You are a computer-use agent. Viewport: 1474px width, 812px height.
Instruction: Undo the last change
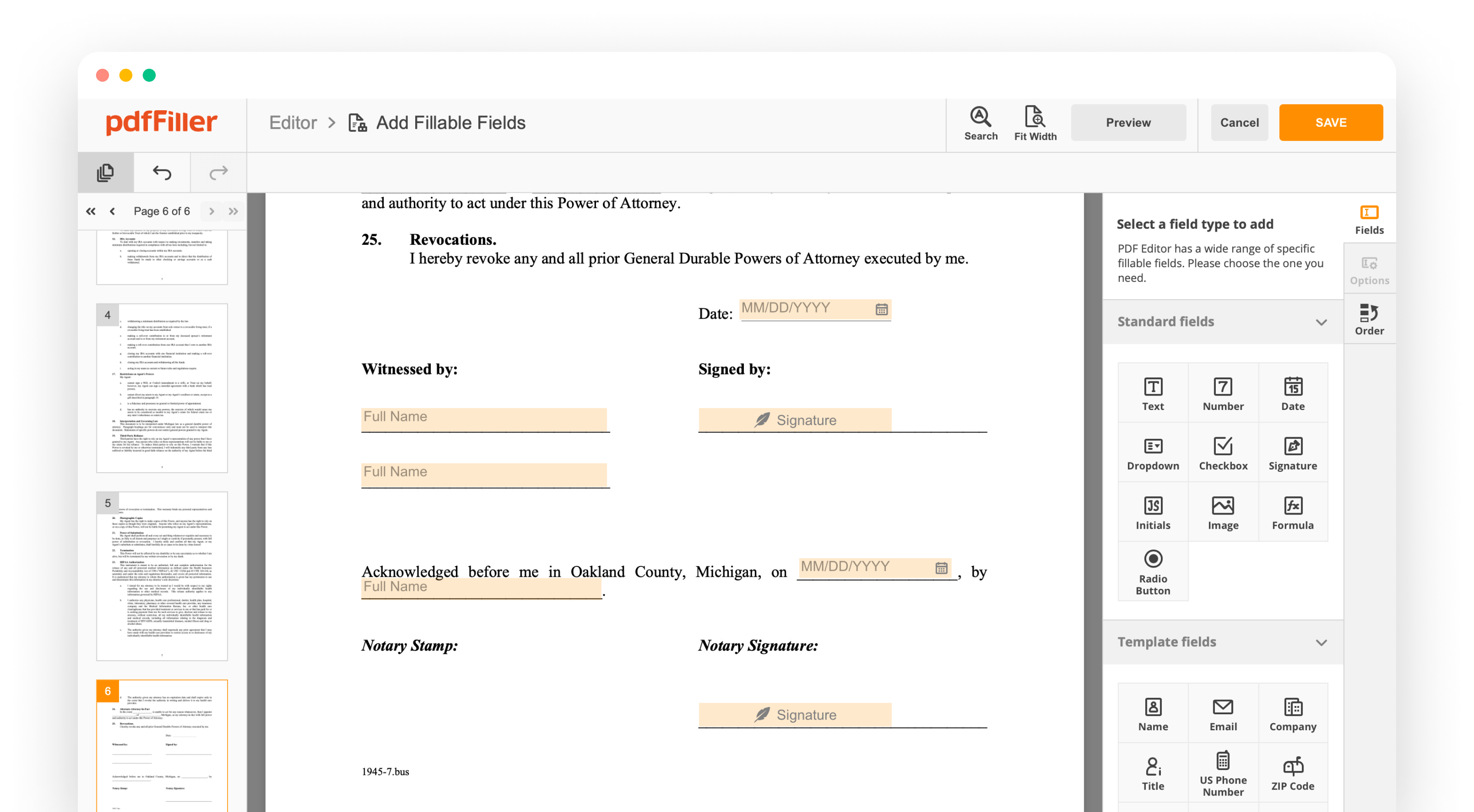point(161,172)
